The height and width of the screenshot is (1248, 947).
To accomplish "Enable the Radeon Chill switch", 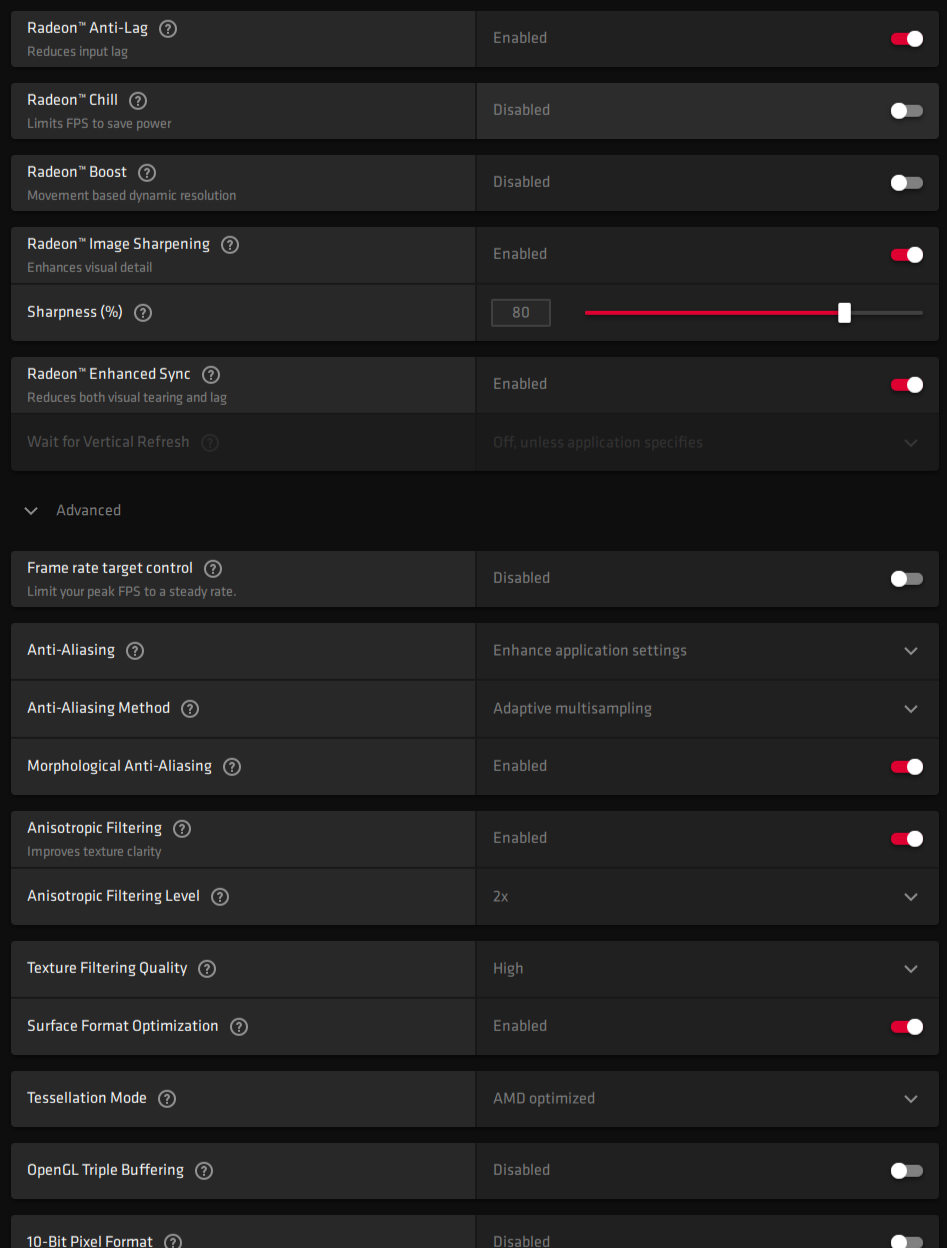I will pyautogui.click(x=907, y=111).
